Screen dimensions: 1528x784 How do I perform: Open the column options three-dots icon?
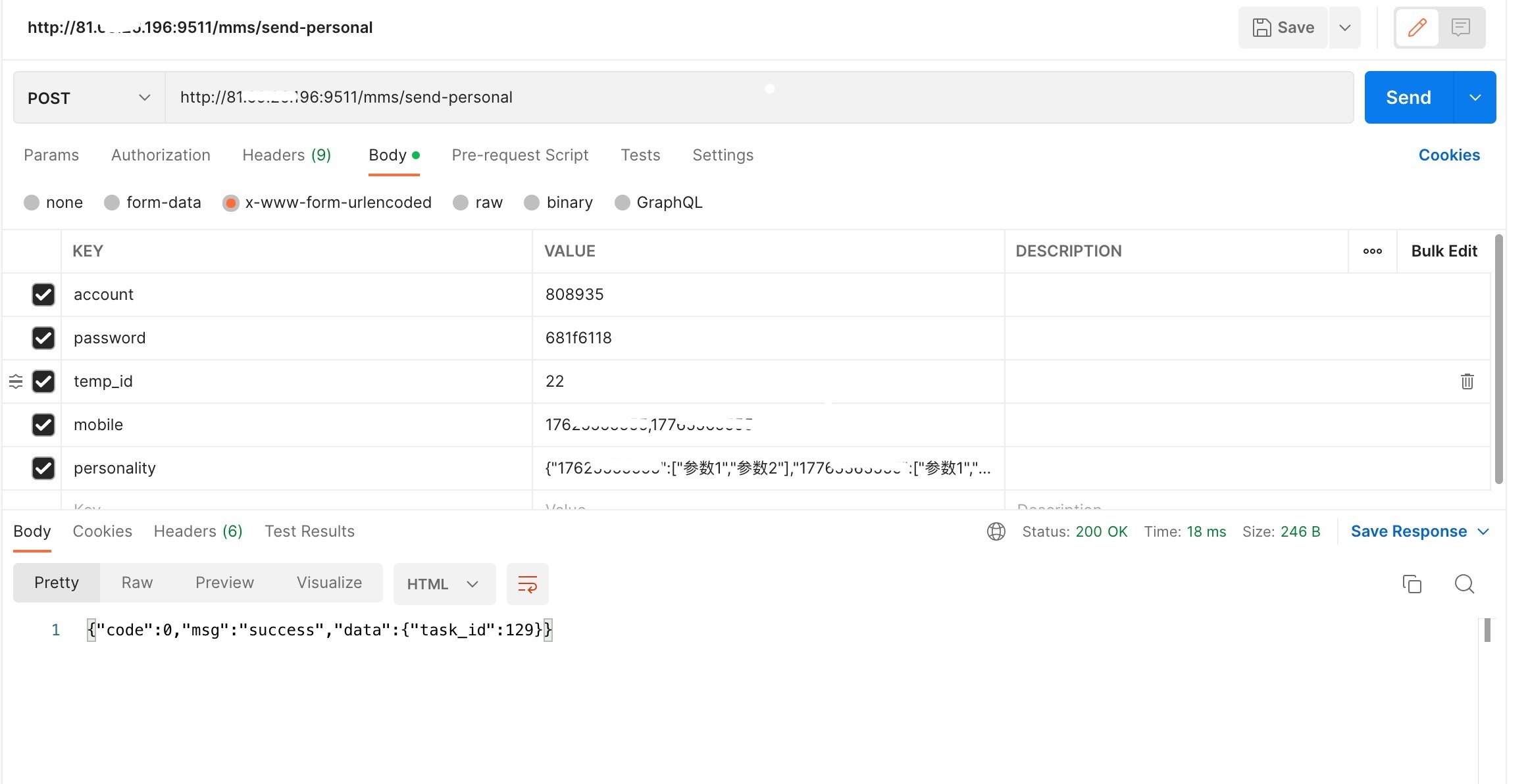point(1372,251)
